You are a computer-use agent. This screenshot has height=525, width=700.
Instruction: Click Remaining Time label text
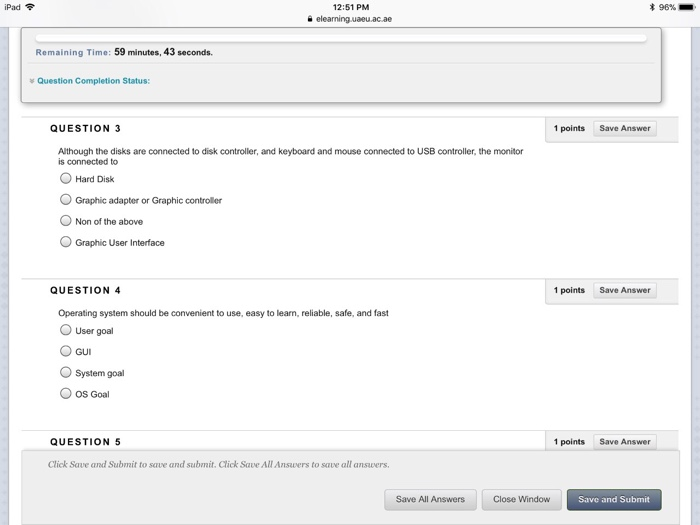73,53
